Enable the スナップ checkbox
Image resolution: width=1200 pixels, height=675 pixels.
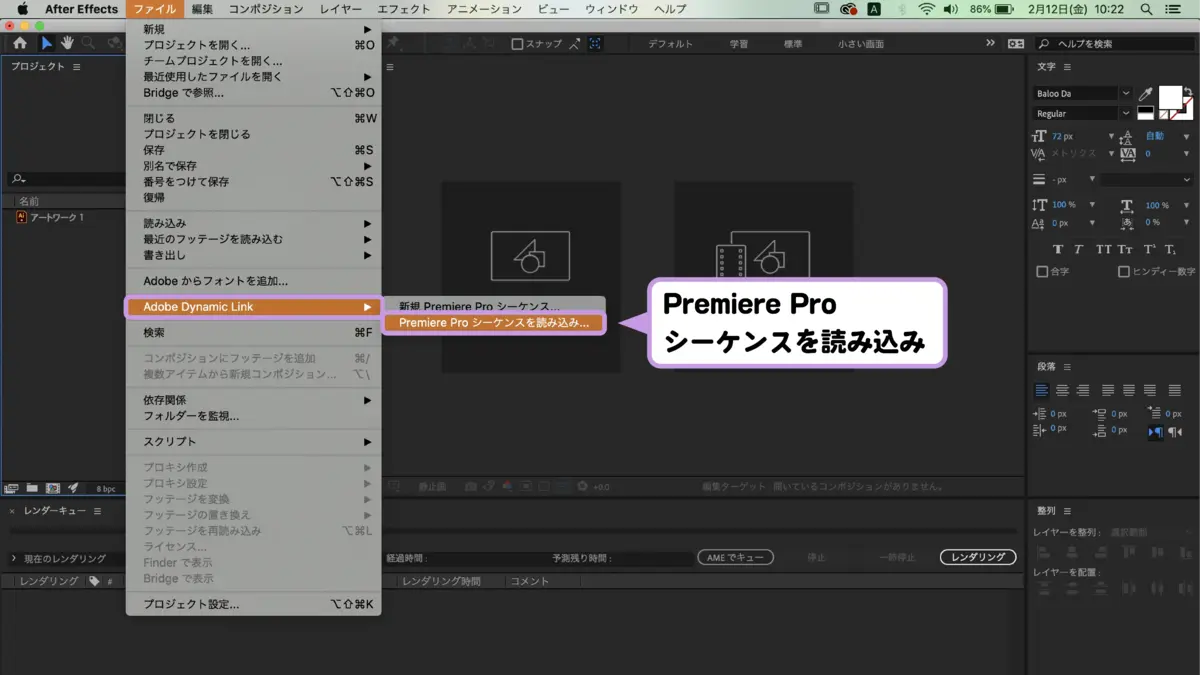tap(517, 44)
